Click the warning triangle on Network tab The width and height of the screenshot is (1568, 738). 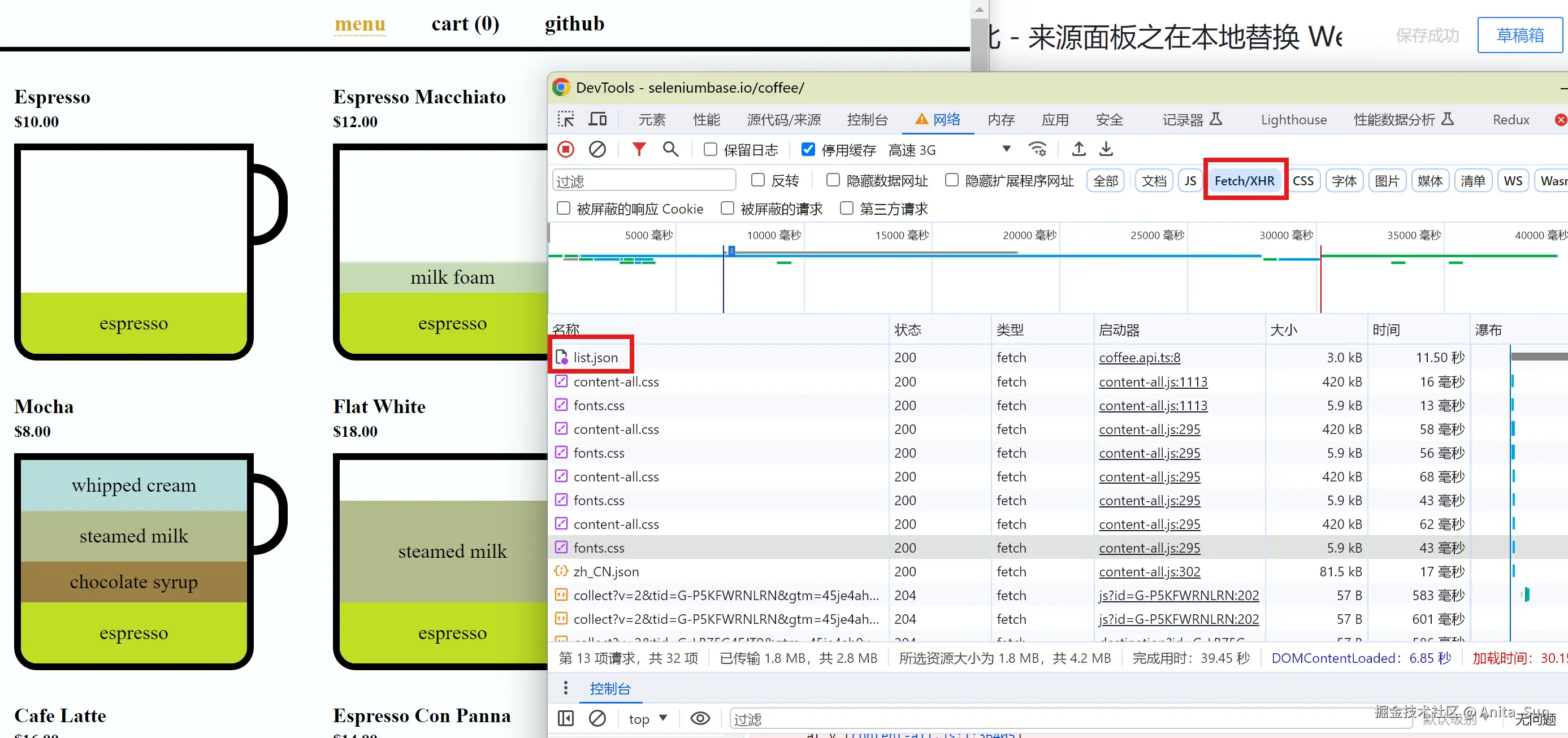[x=921, y=119]
